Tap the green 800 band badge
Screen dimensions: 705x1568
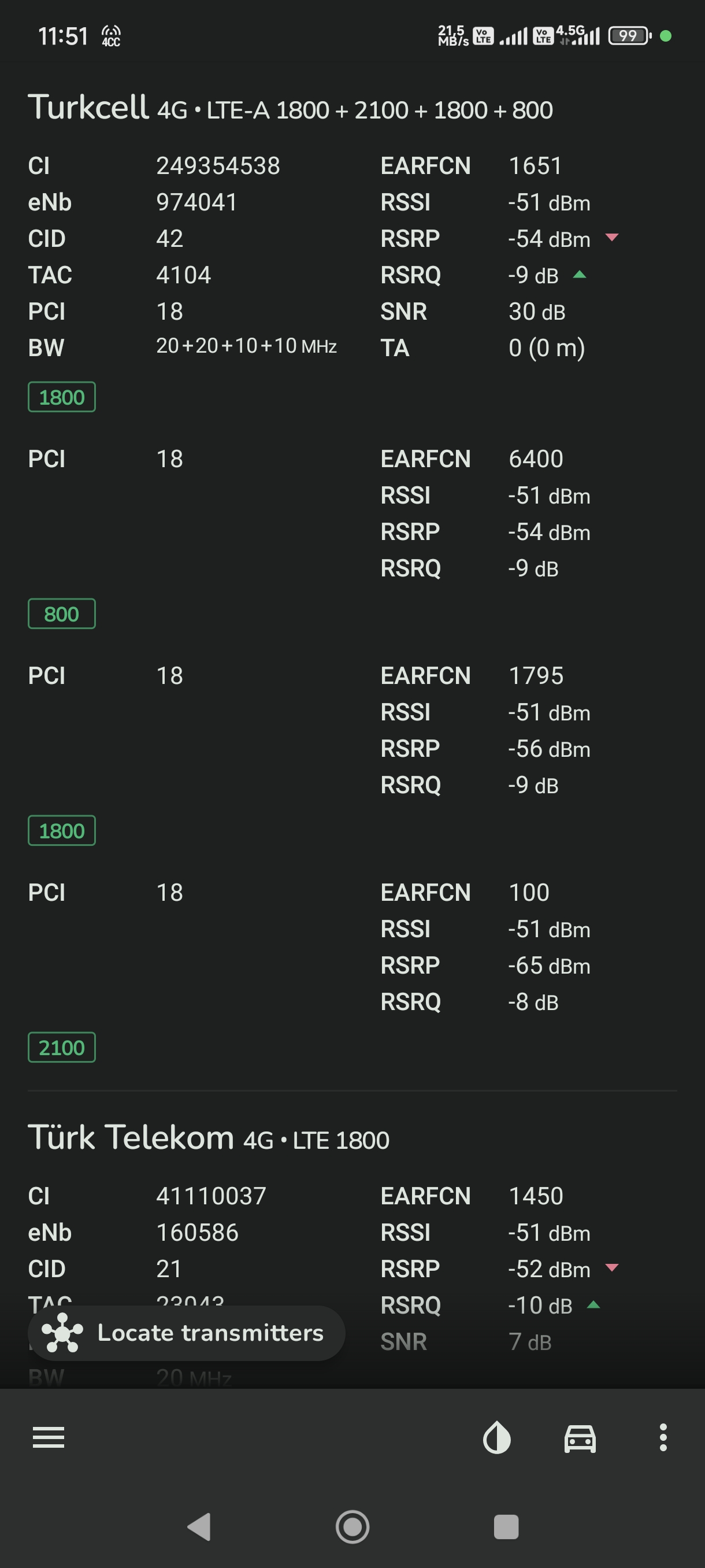pyautogui.click(x=61, y=613)
